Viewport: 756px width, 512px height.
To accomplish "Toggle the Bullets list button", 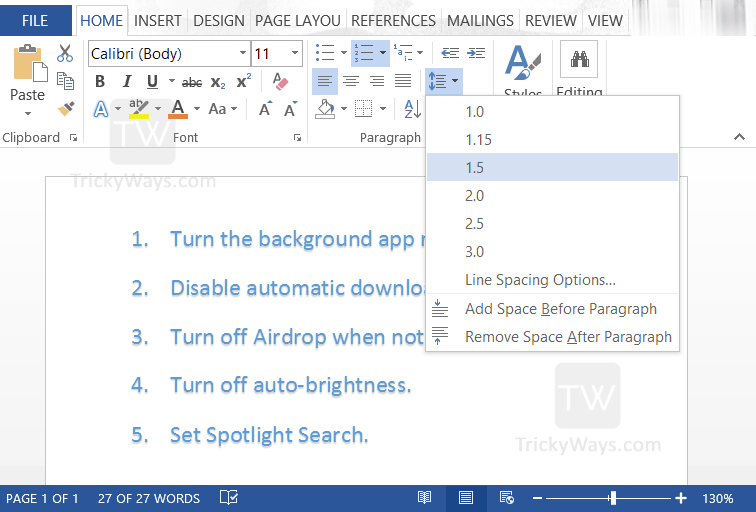I will point(324,53).
